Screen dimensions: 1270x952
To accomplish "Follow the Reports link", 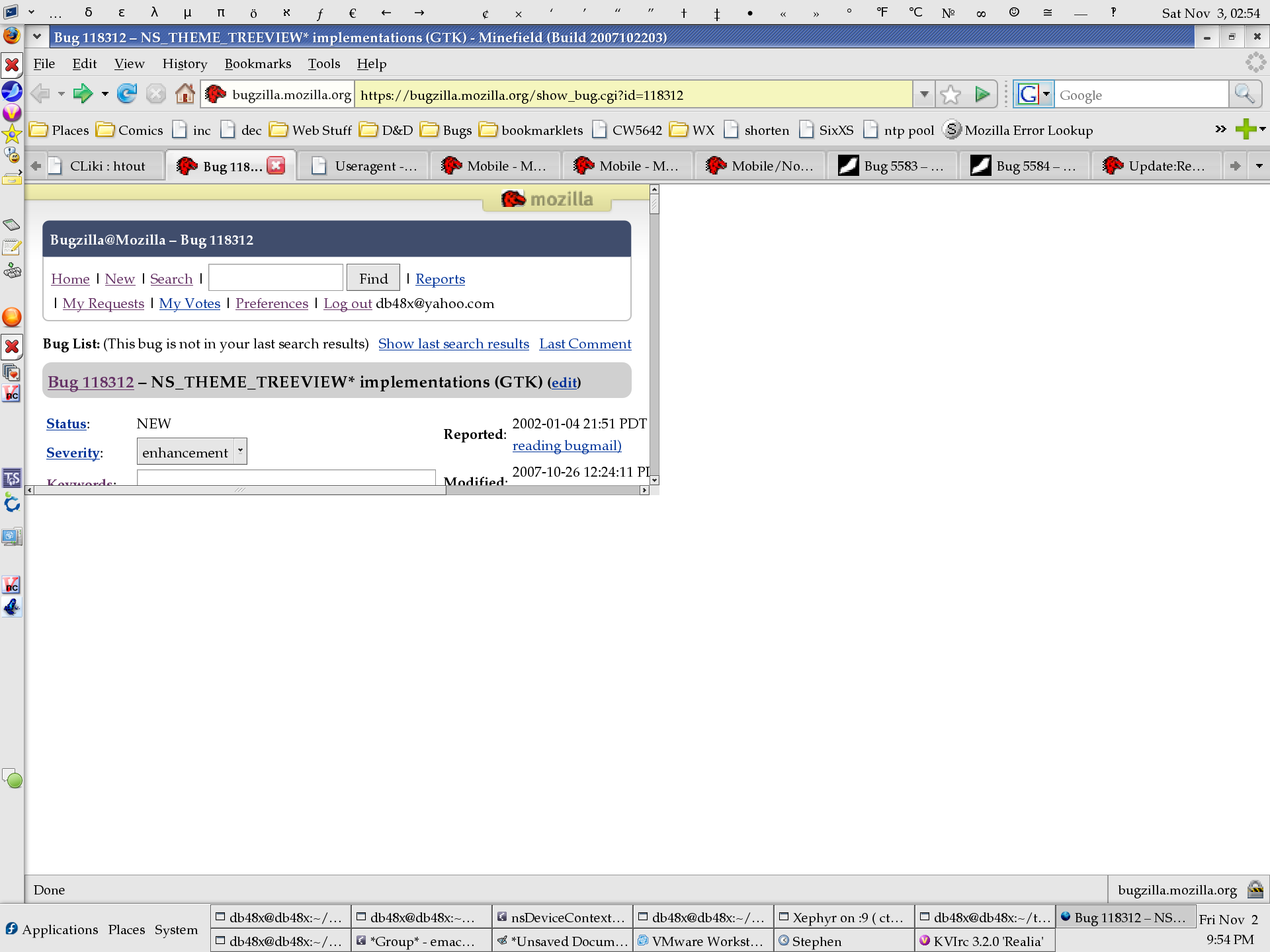I will point(440,279).
